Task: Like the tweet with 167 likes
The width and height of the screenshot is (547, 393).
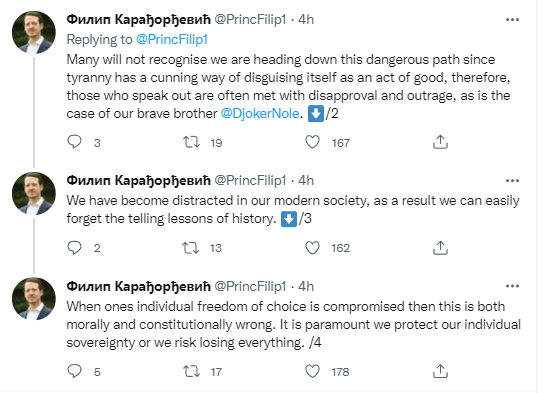Action: coord(312,142)
